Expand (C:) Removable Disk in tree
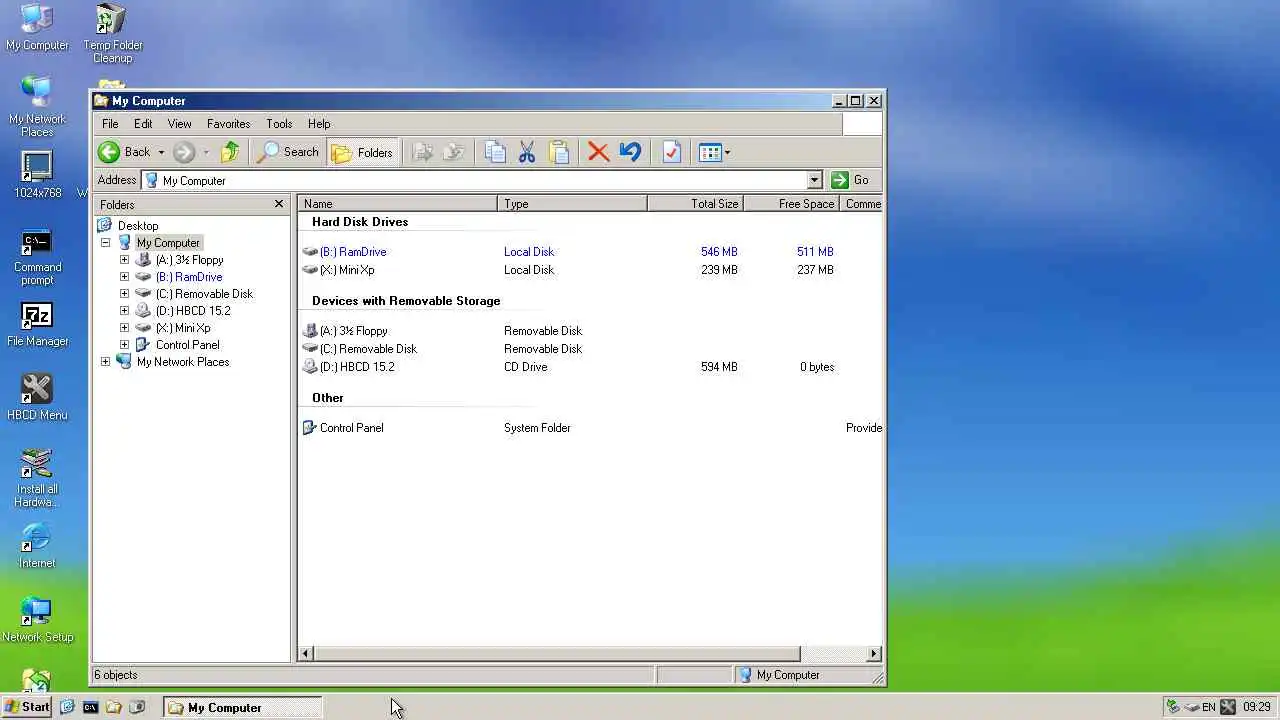Viewport: 1280px width, 720px height. point(124,294)
